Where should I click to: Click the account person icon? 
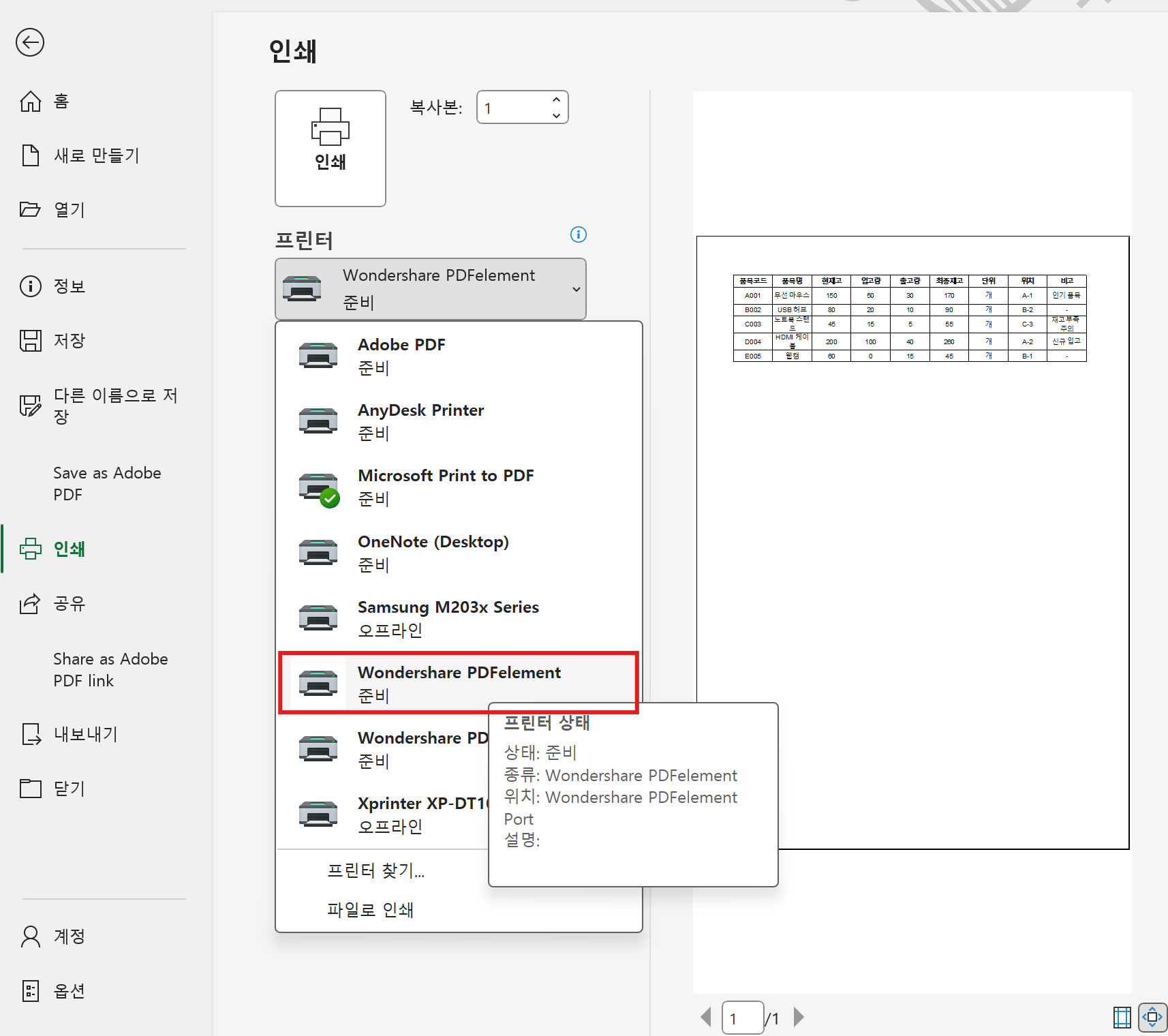coord(30,936)
